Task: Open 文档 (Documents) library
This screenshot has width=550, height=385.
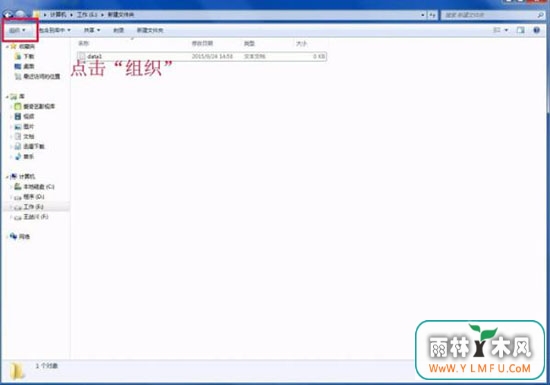Action: pyautogui.click(x=29, y=136)
